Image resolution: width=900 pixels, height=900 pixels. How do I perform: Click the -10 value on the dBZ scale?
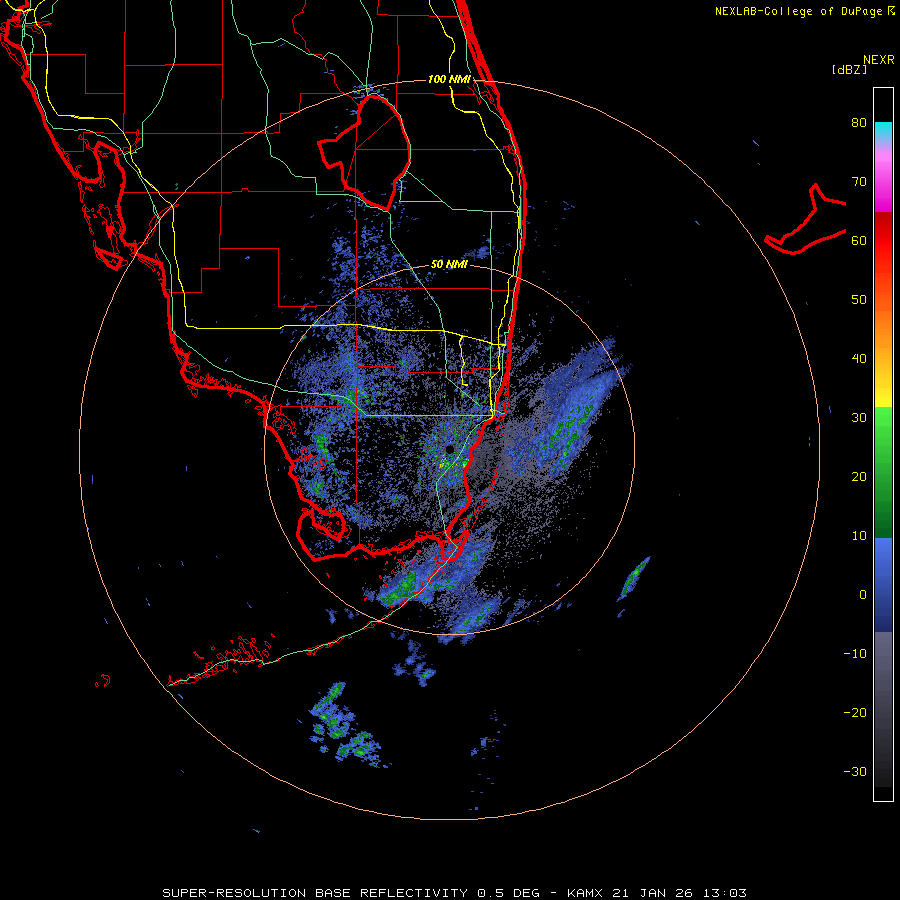855,654
